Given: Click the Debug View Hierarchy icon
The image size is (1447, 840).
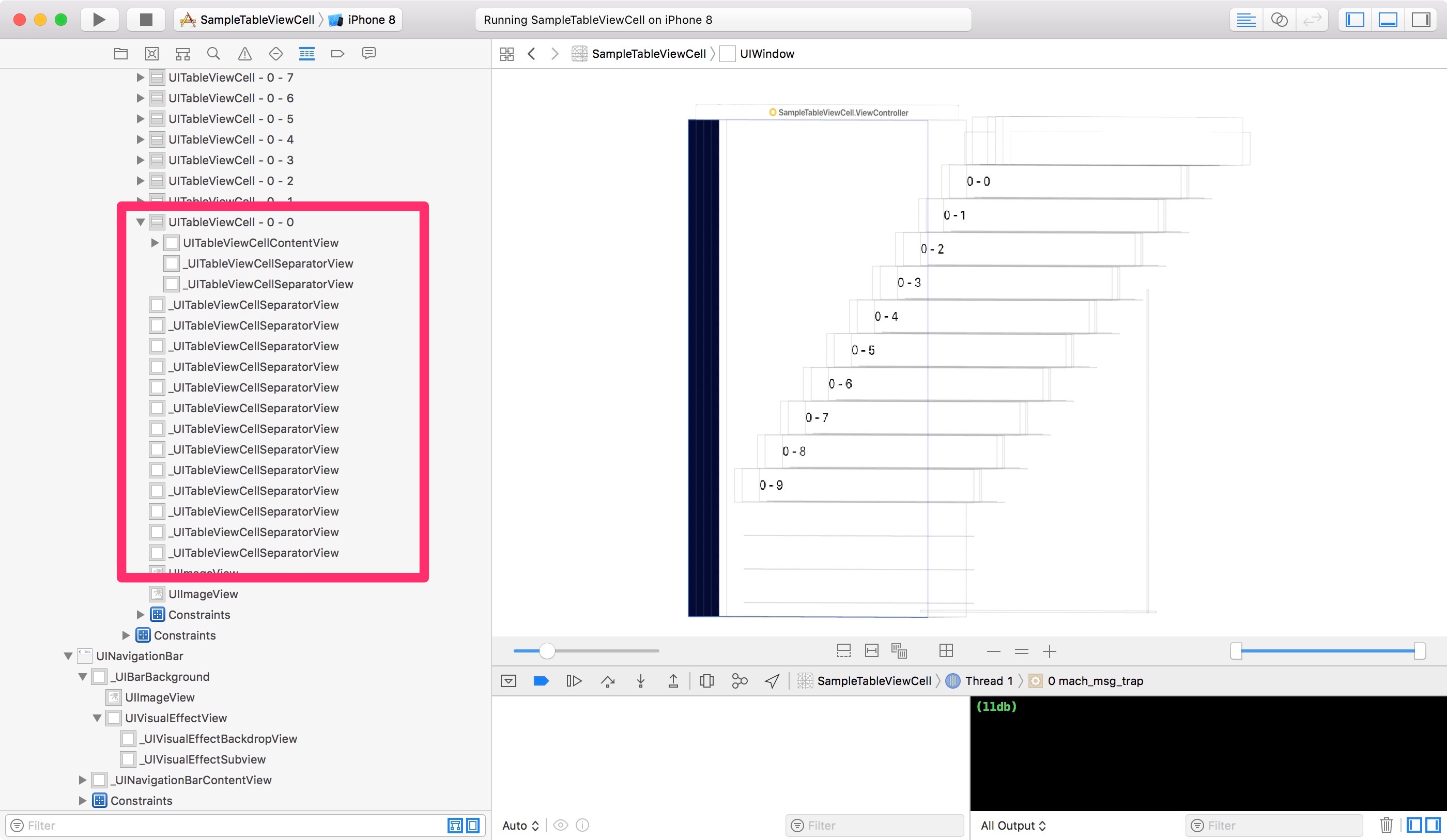Looking at the screenshot, I should click(706, 680).
